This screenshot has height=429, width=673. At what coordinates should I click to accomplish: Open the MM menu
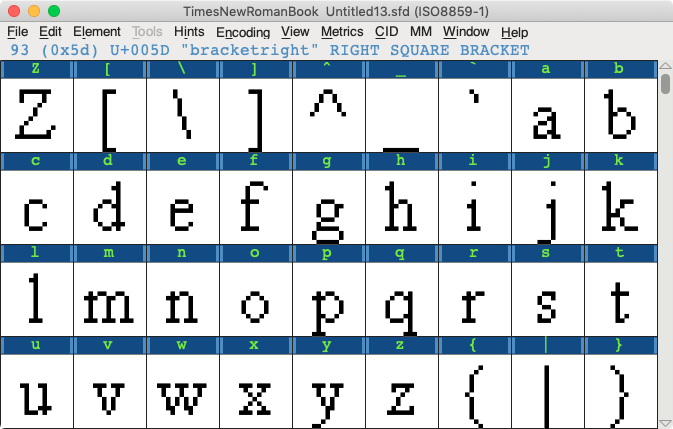click(x=421, y=32)
